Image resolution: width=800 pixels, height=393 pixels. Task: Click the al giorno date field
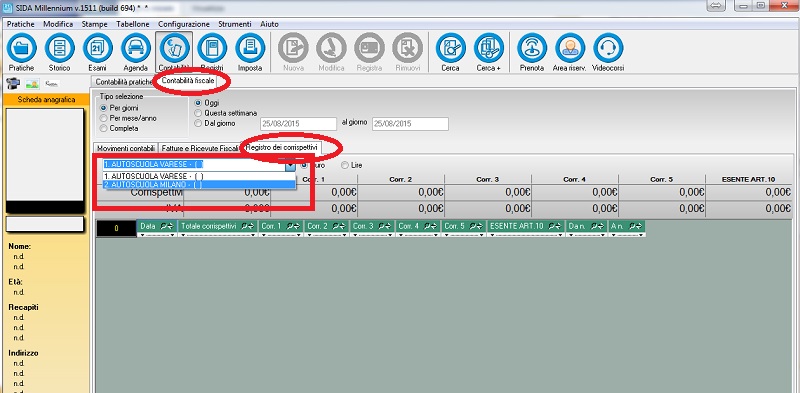tap(411, 124)
